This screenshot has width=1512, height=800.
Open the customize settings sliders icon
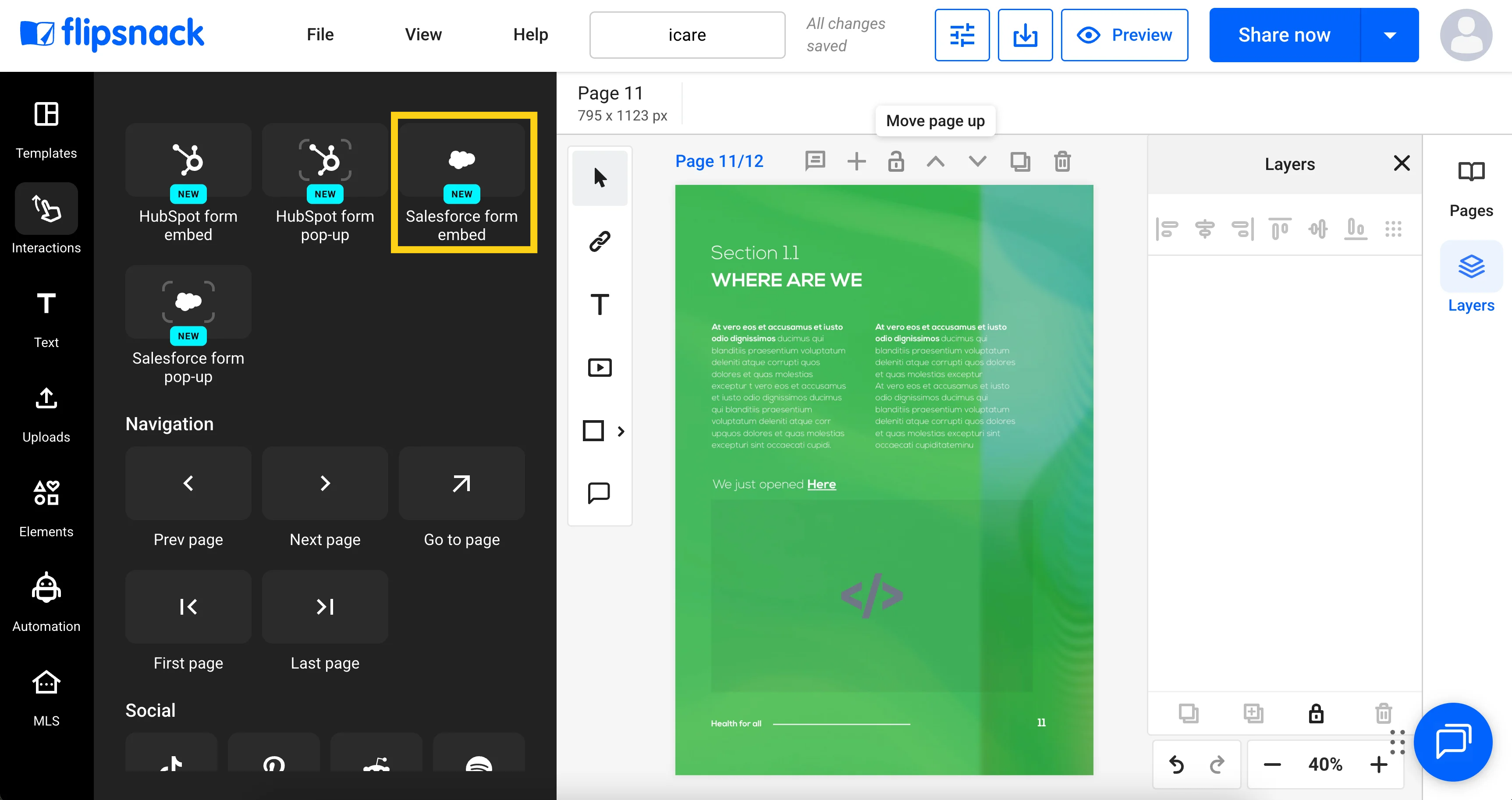click(962, 35)
